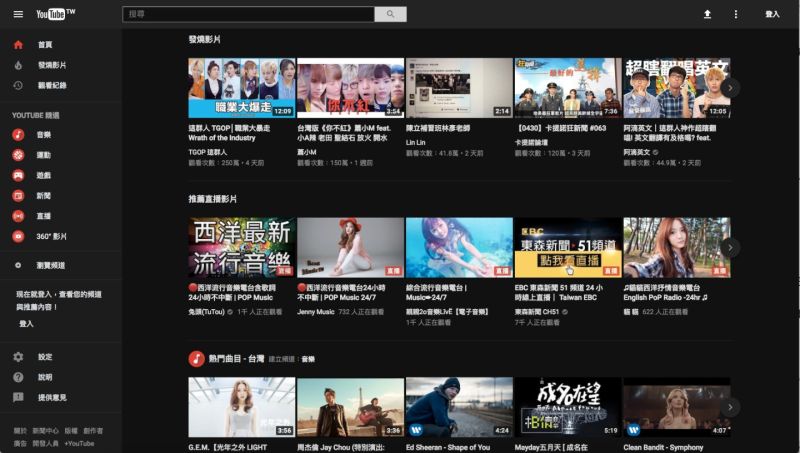Image resolution: width=800 pixels, height=453 pixels.
Task: Click the 東森新聞 CH51 channel name
Action: pos(537,312)
